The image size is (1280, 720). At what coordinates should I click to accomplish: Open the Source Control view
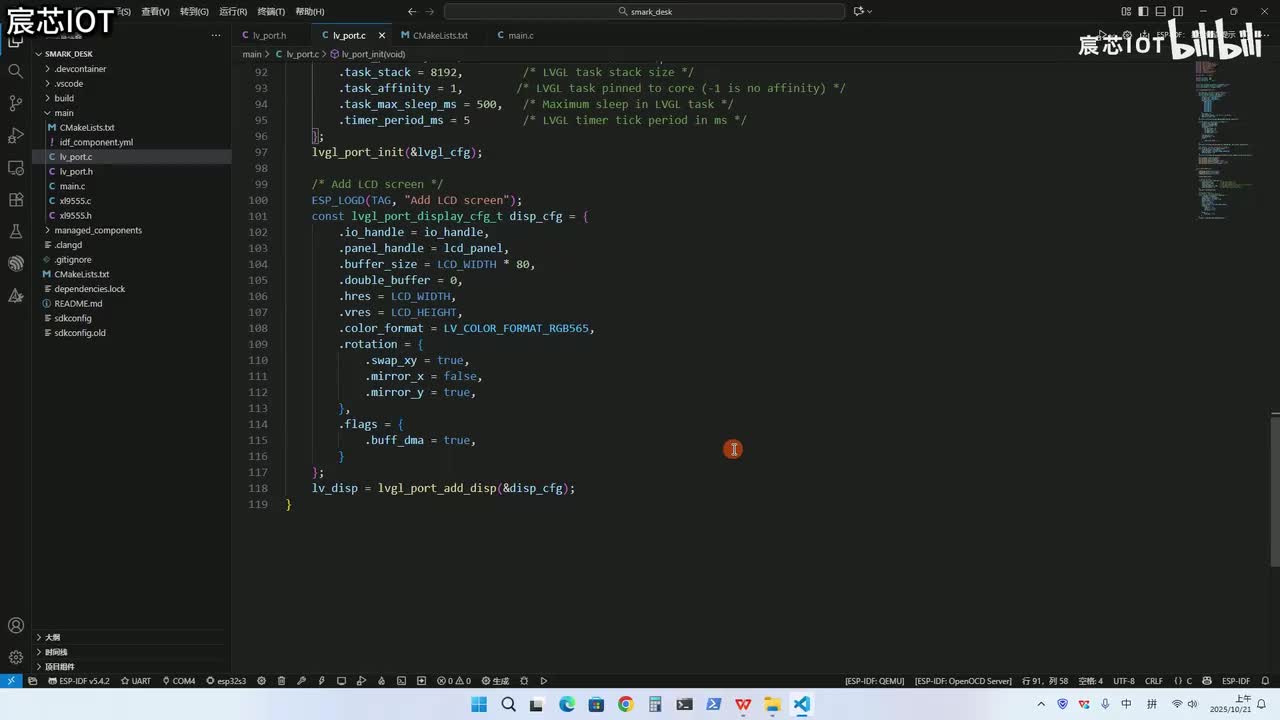coord(15,103)
